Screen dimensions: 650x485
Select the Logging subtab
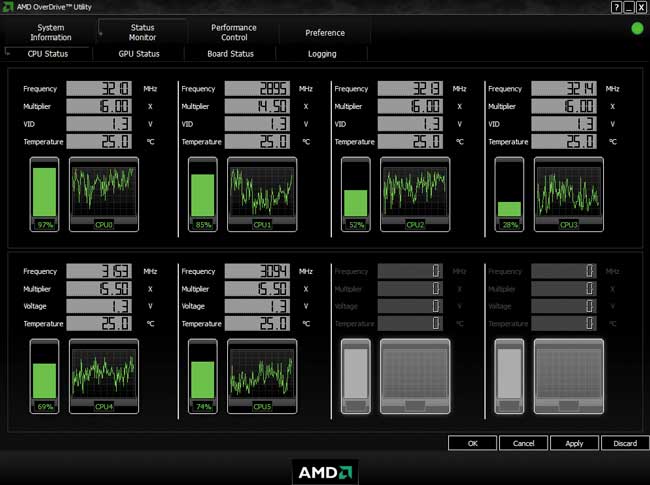[x=322, y=54]
